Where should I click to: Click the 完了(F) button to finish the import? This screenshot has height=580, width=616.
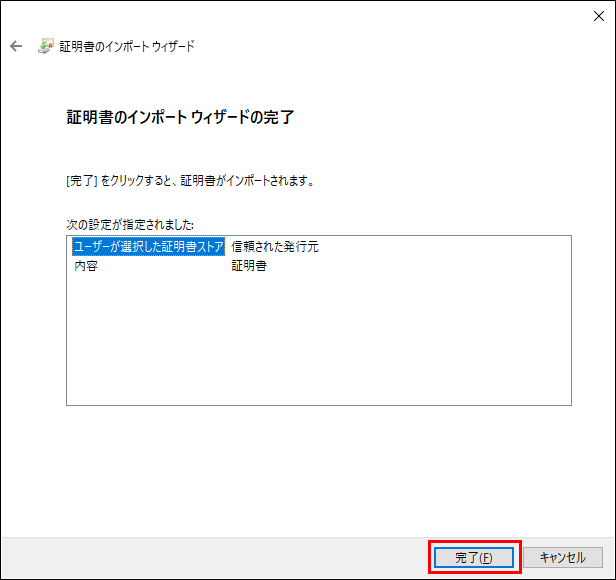tap(474, 557)
